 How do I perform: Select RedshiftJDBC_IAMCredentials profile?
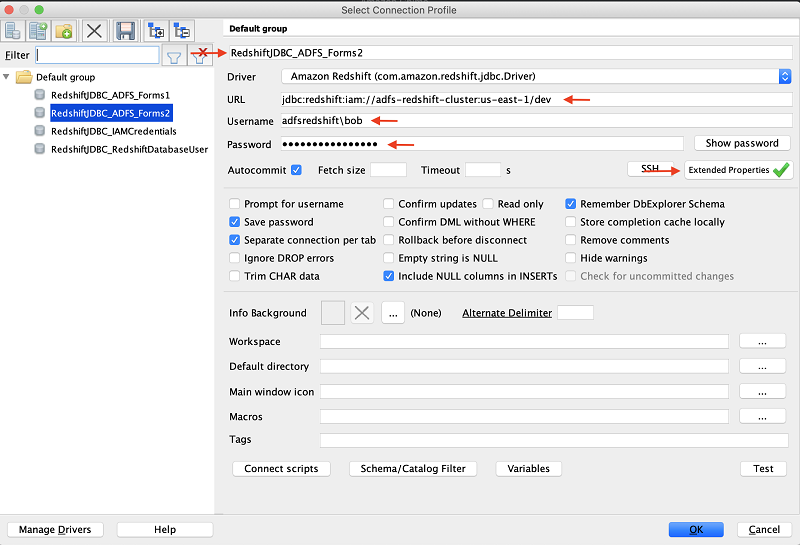pyautogui.click(x=114, y=131)
